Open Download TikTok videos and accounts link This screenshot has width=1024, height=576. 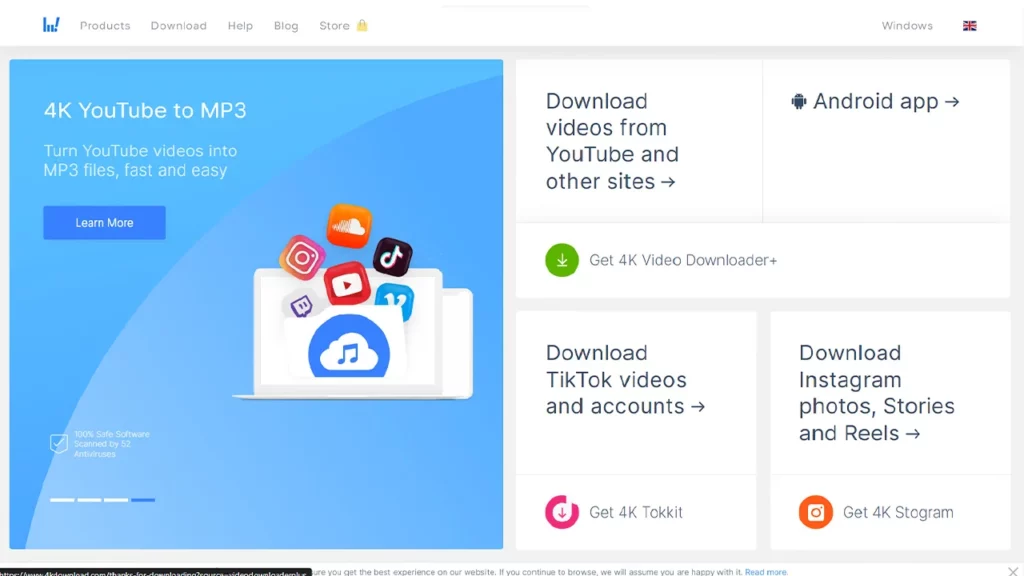pos(624,380)
